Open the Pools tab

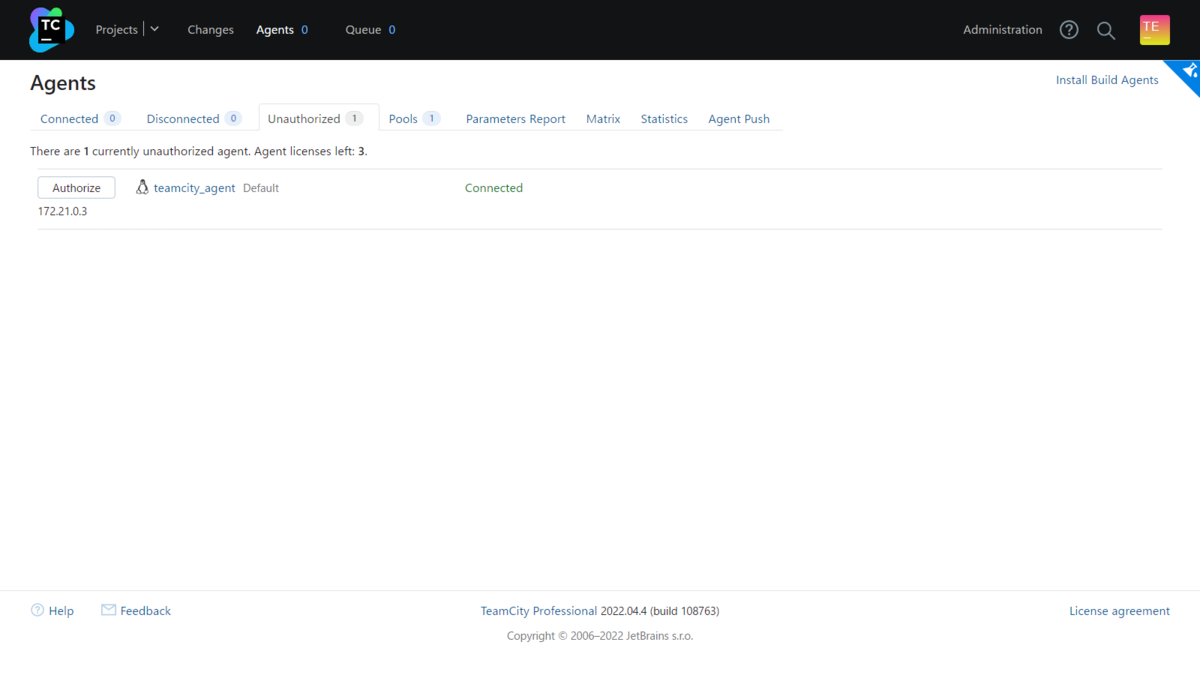(403, 119)
